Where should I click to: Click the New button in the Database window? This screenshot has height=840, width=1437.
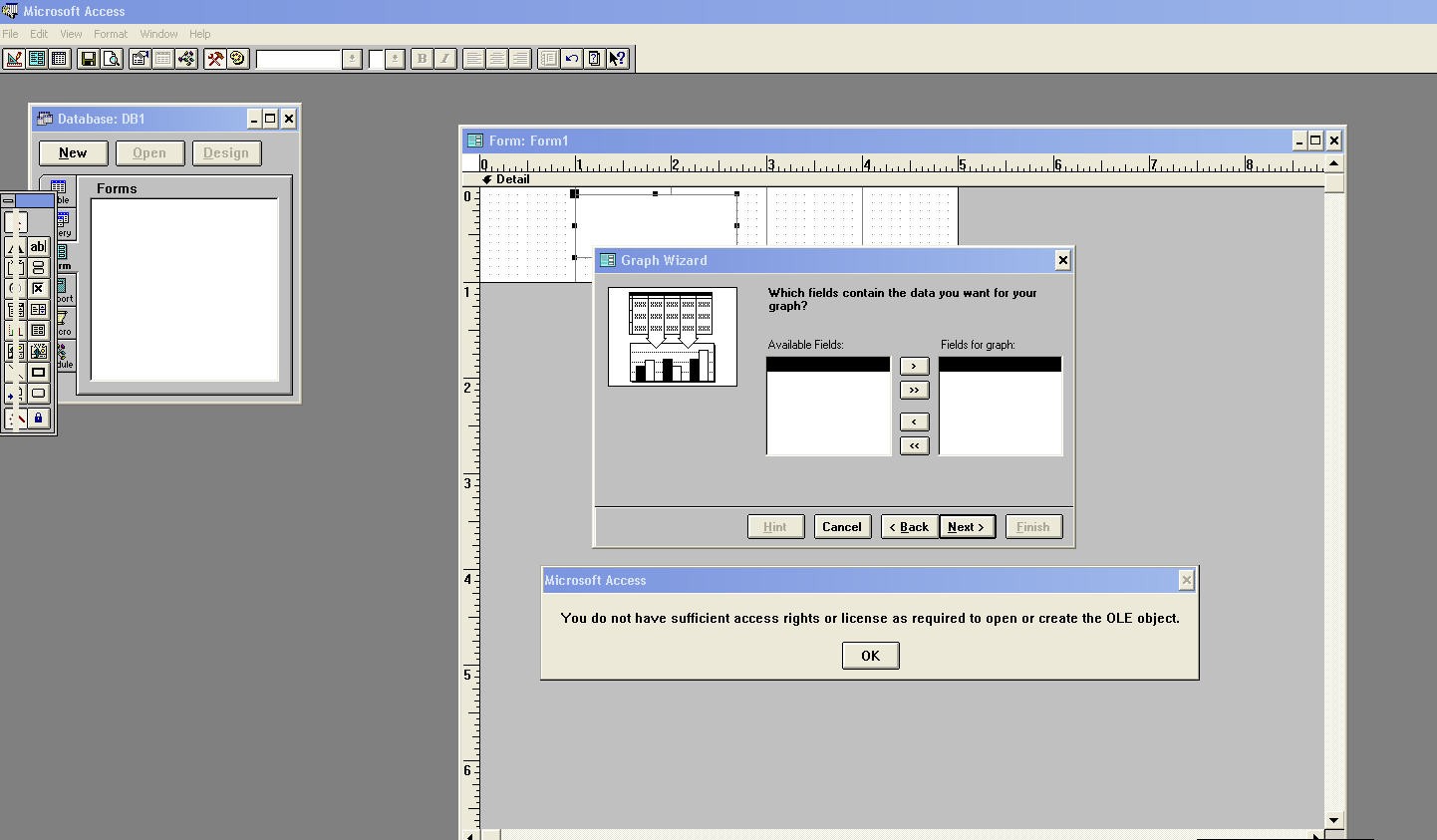click(x=73, y=152)
